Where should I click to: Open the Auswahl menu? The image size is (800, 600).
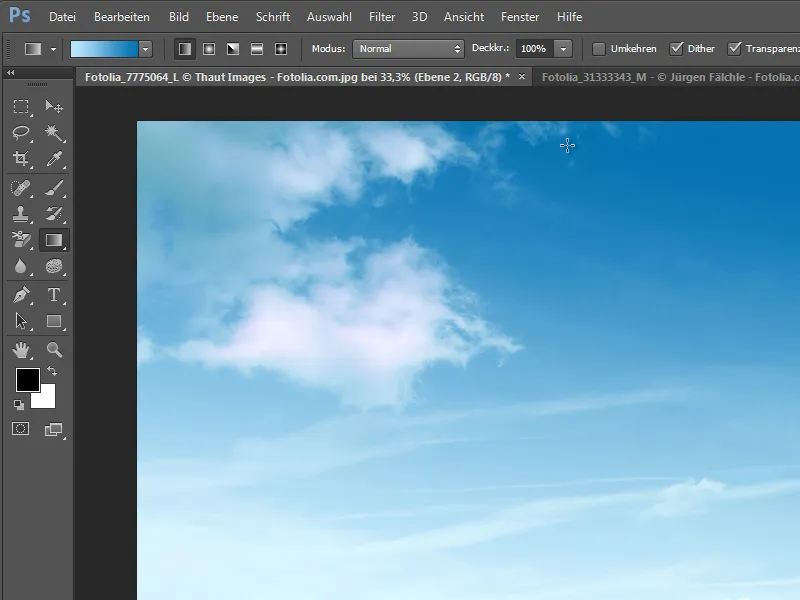coord(329,17)
